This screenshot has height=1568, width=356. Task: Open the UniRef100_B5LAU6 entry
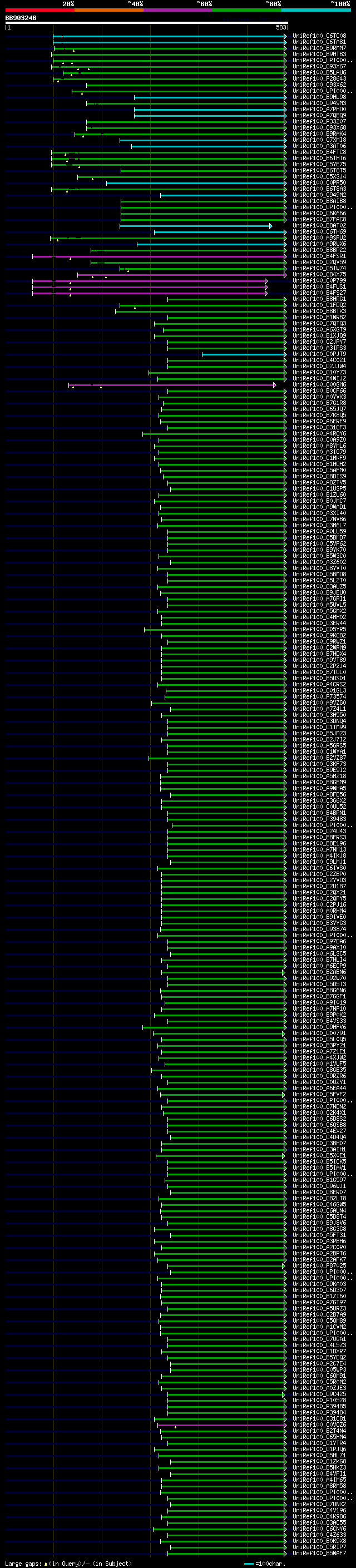point(319,72)
